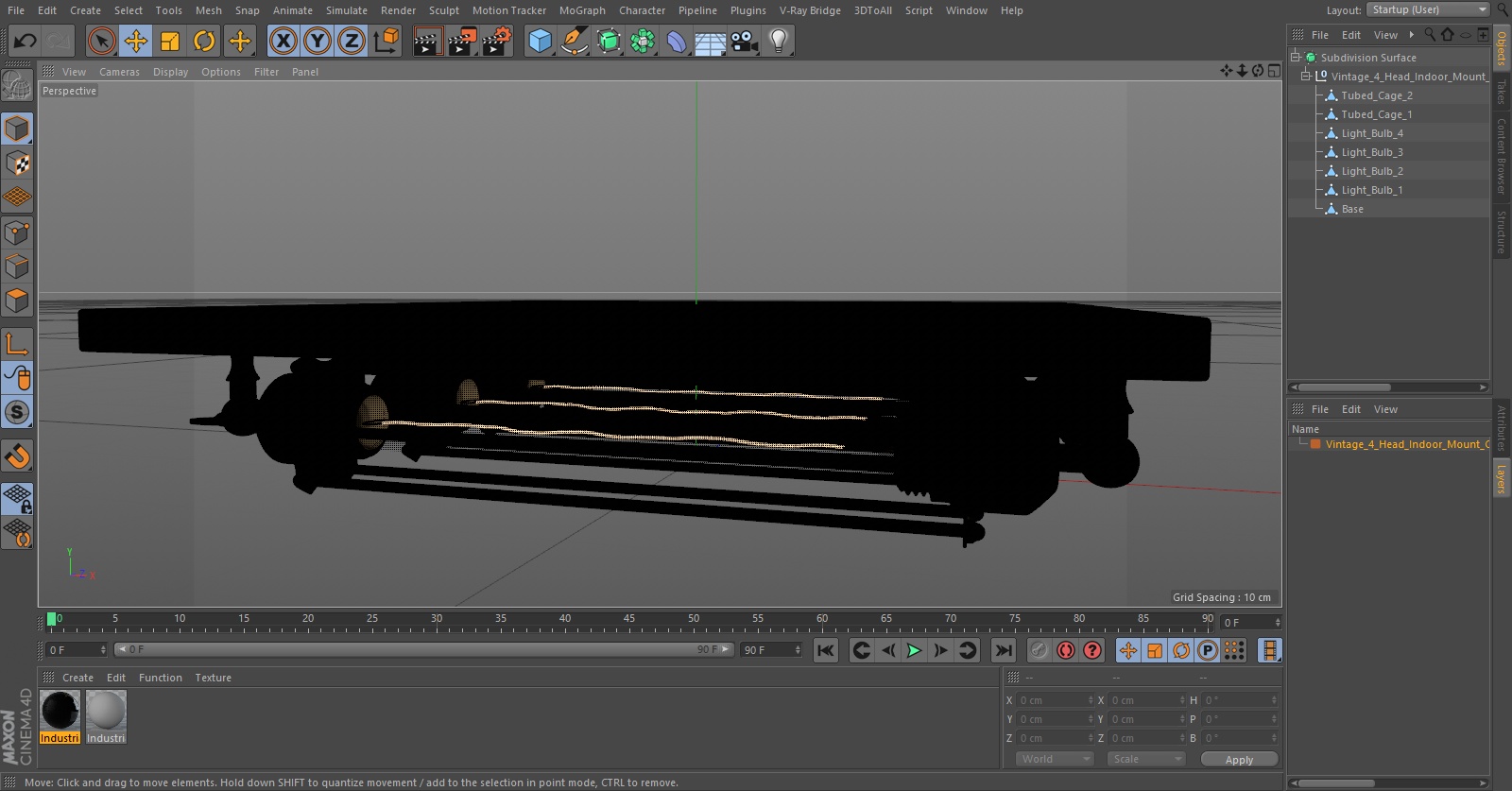Open the deformer objects icon

tap(677, 41)
